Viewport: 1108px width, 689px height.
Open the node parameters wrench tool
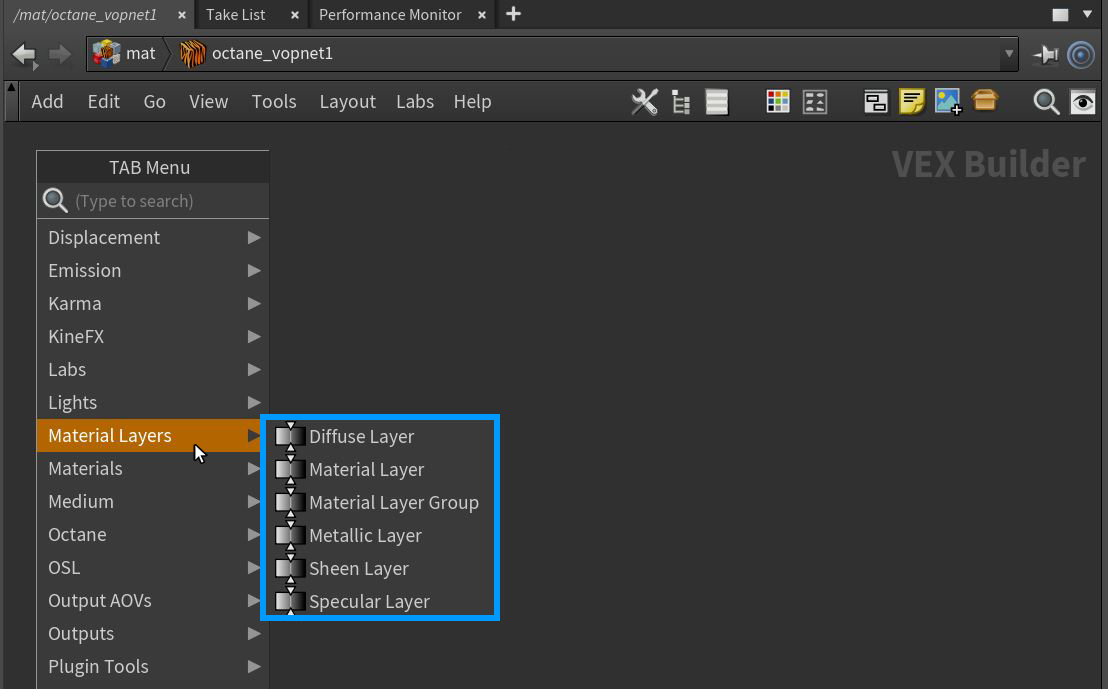pos(645,102)
